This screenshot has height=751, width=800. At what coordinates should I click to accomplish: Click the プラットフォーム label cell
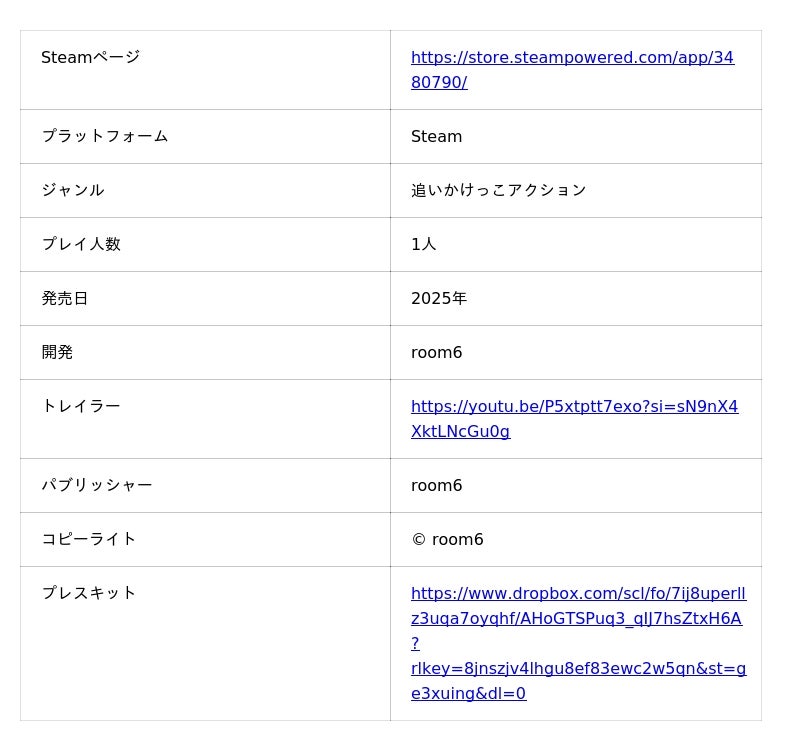(x=104, y=136)
